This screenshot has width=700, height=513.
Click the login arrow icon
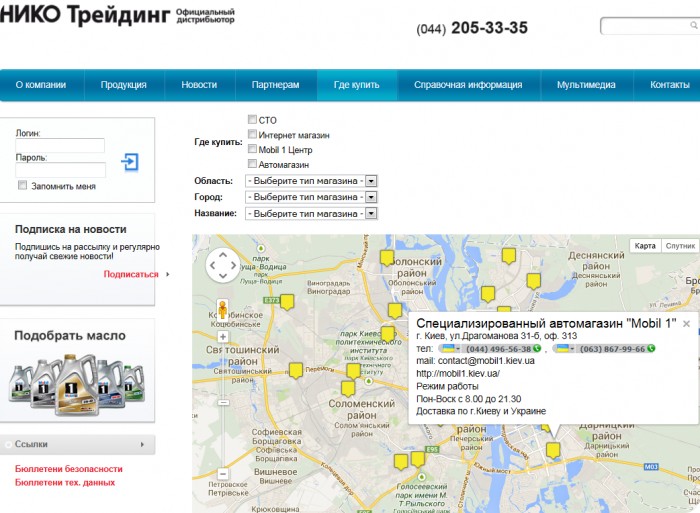click(130, 162)
